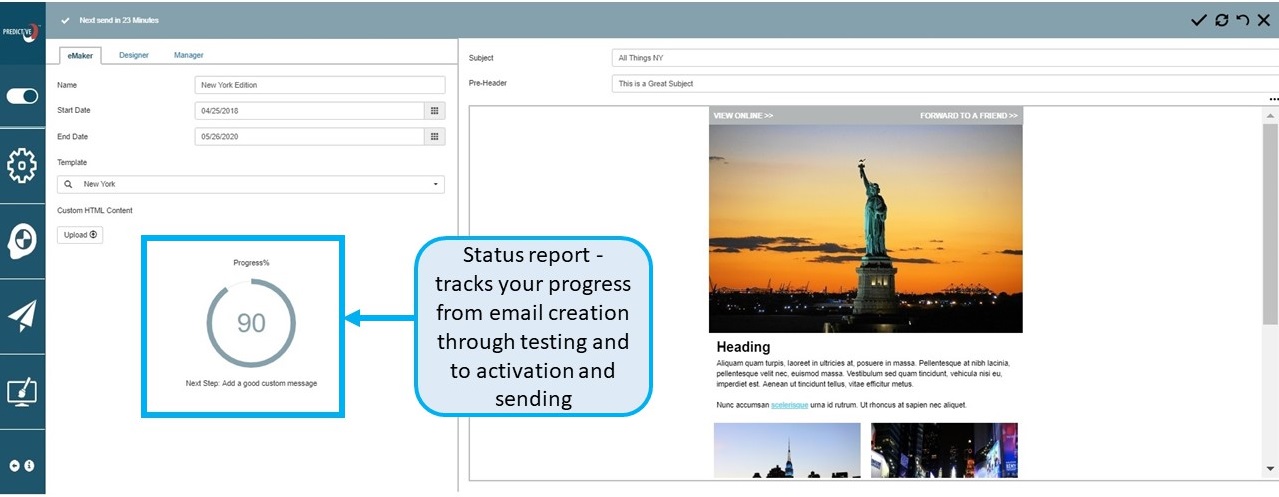This screenshot has width=1279, height=497.
Task: Select the monitor with brush design icon
Action: click(x=22, y=391)
